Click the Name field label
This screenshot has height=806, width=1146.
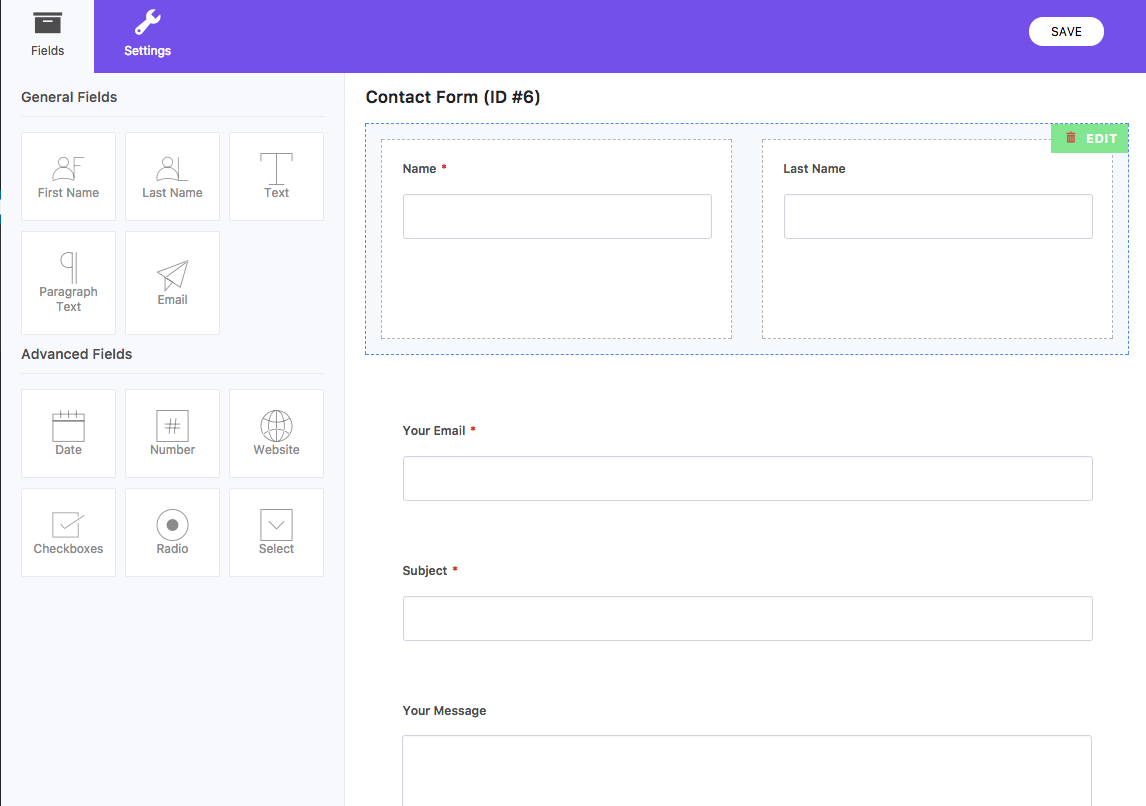click(x=420, y=169)
